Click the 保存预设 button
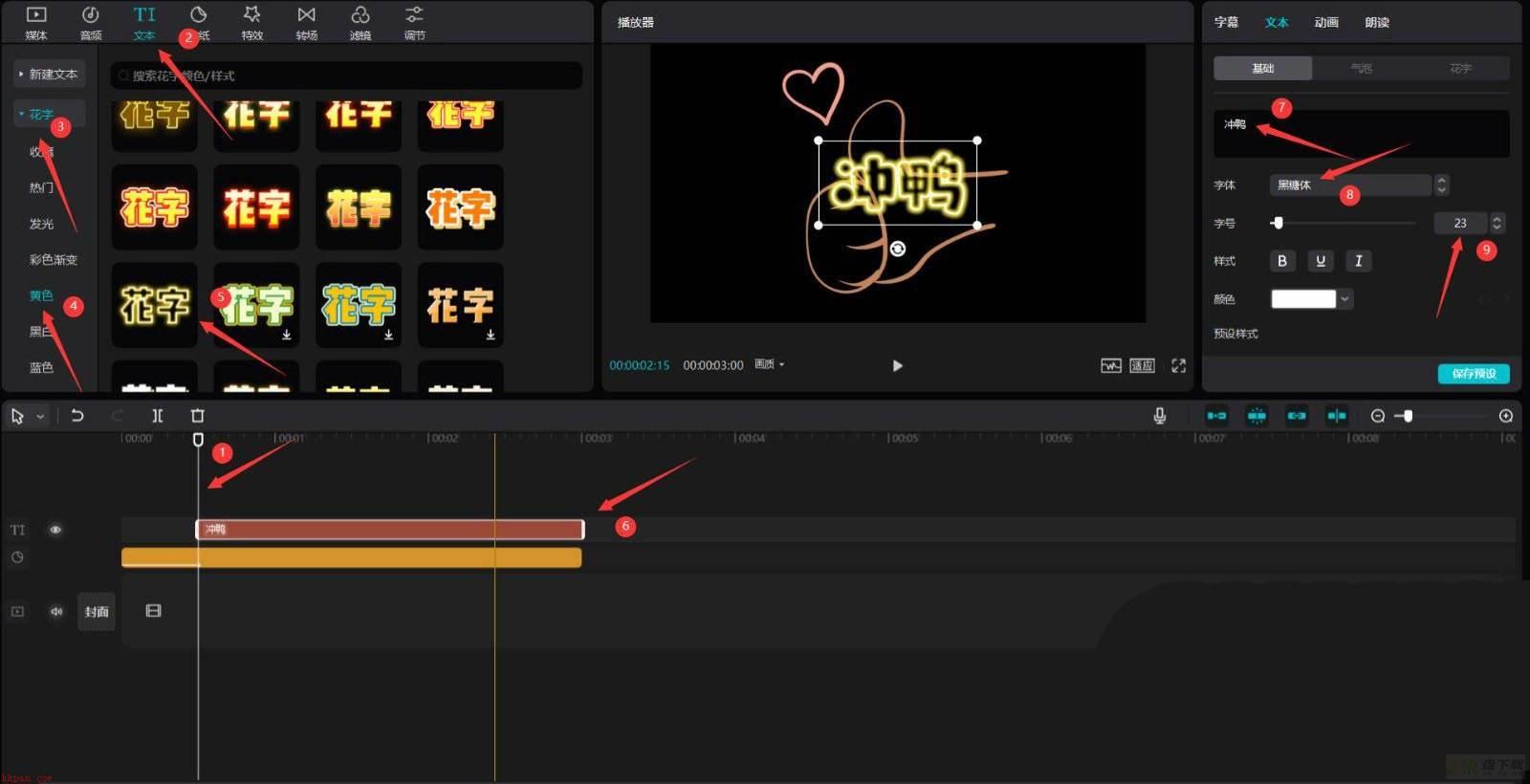 (1474, 373)
